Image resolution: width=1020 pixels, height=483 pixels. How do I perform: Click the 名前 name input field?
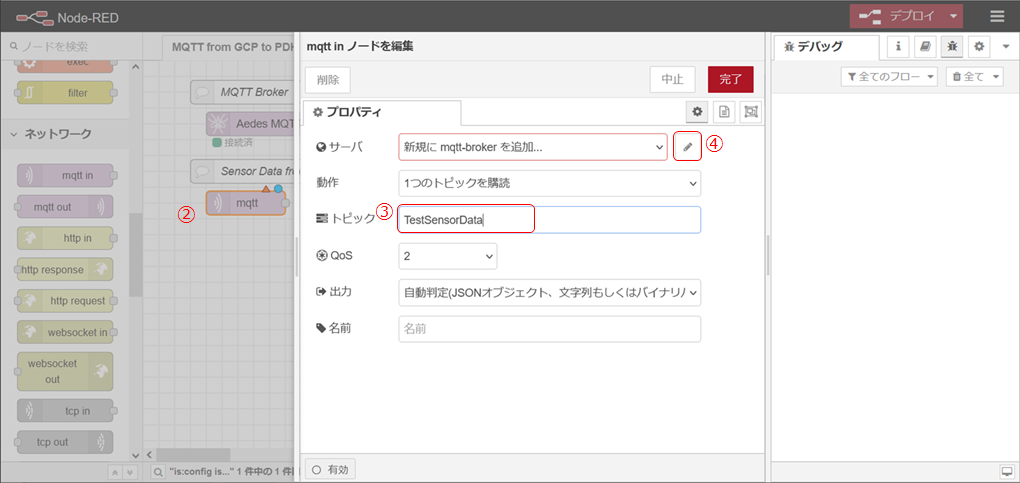549,328
